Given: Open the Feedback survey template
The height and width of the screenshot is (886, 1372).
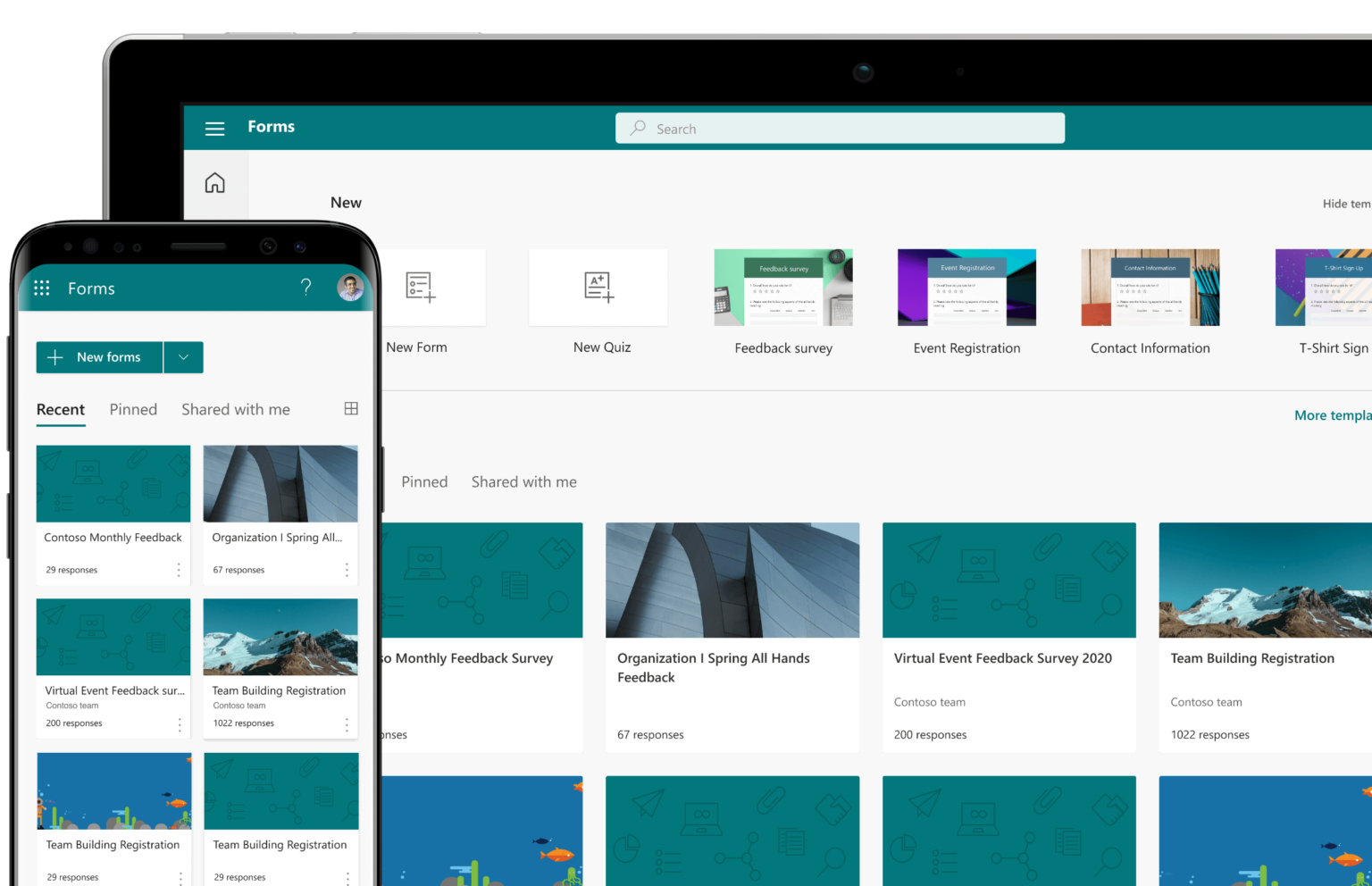Looking at the screenshot, I should [782, 287].
